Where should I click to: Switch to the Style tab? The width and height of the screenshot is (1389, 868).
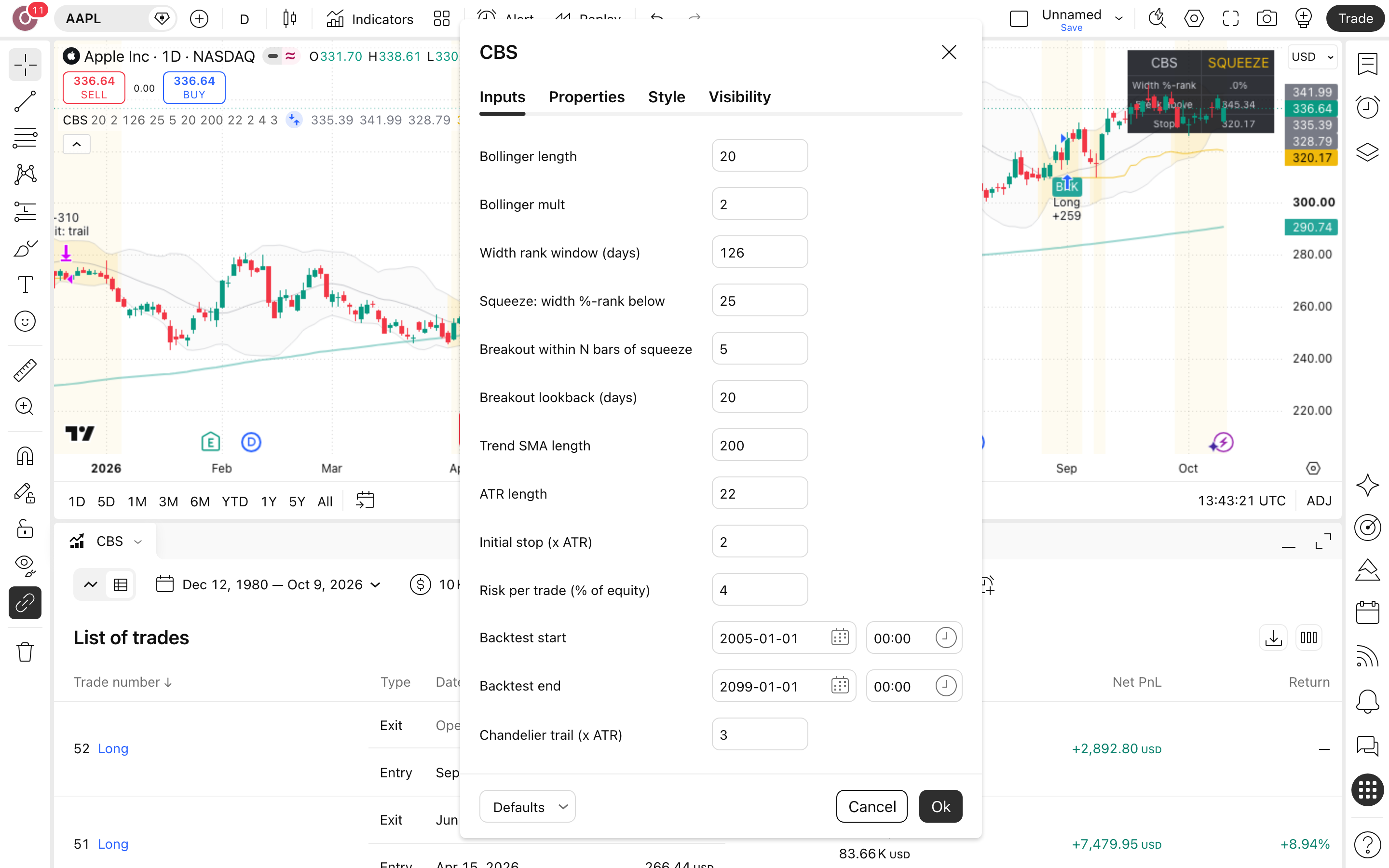coord(667,97)
